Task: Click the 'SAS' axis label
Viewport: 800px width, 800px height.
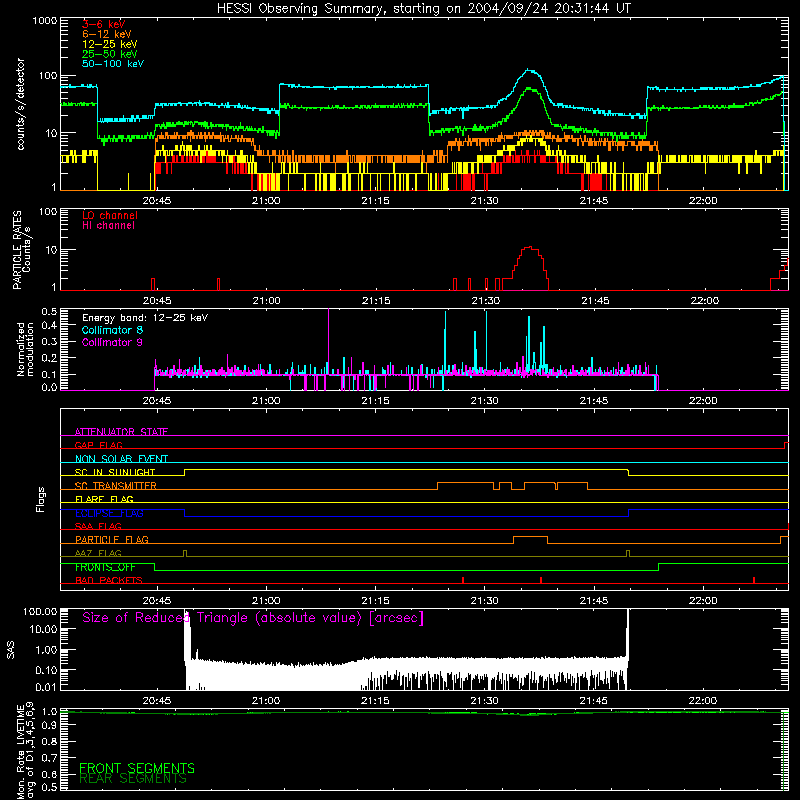Action: [10, 649]
